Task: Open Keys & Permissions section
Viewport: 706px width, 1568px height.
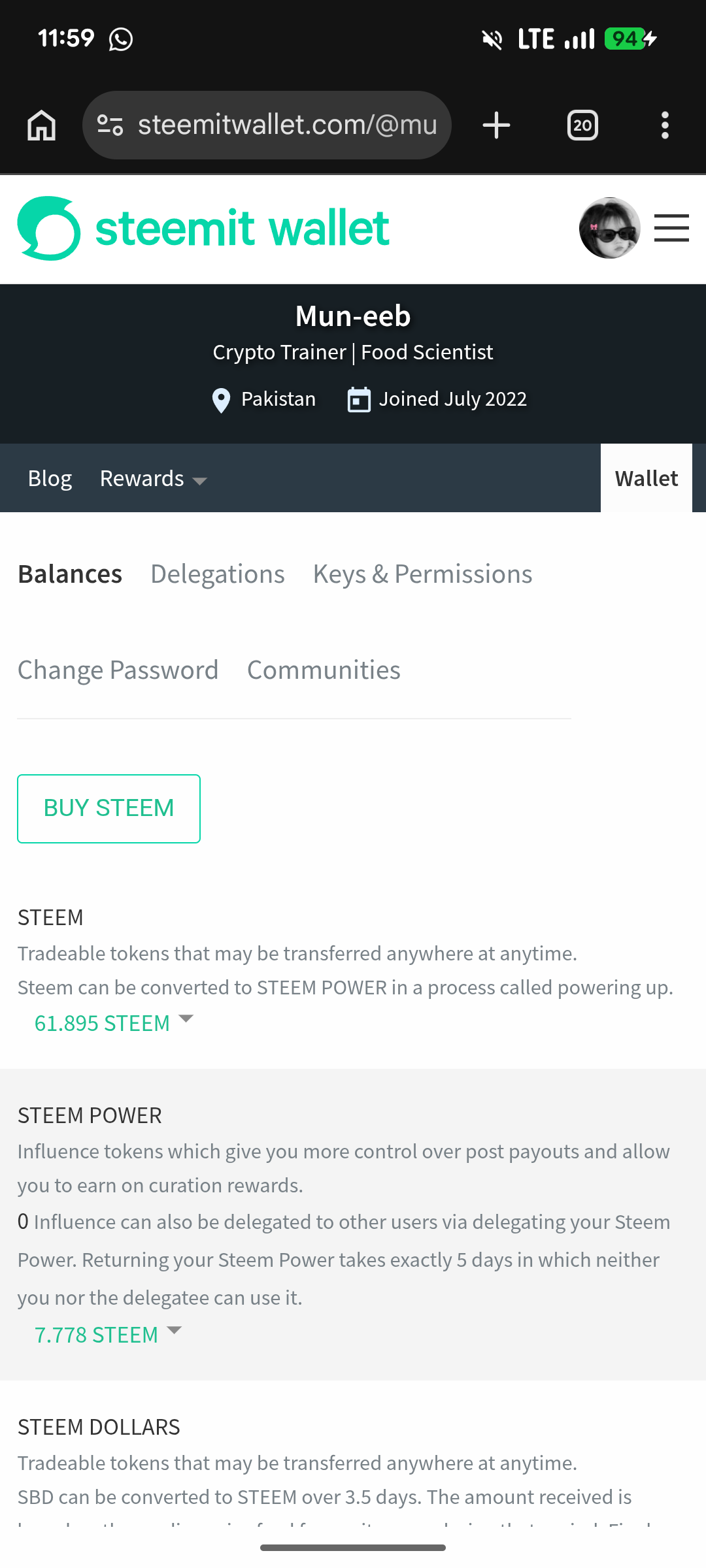Action: 423,574
